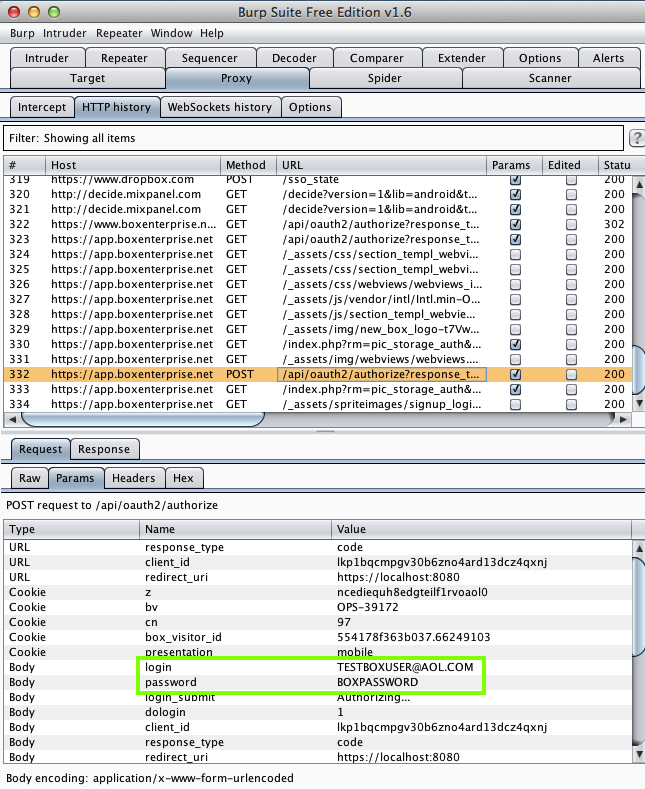Image resolution: width=645 pixels, height=789 pixels.
Task: Select history row 322 boxenterprise authorize
Action: pos(318,224)
